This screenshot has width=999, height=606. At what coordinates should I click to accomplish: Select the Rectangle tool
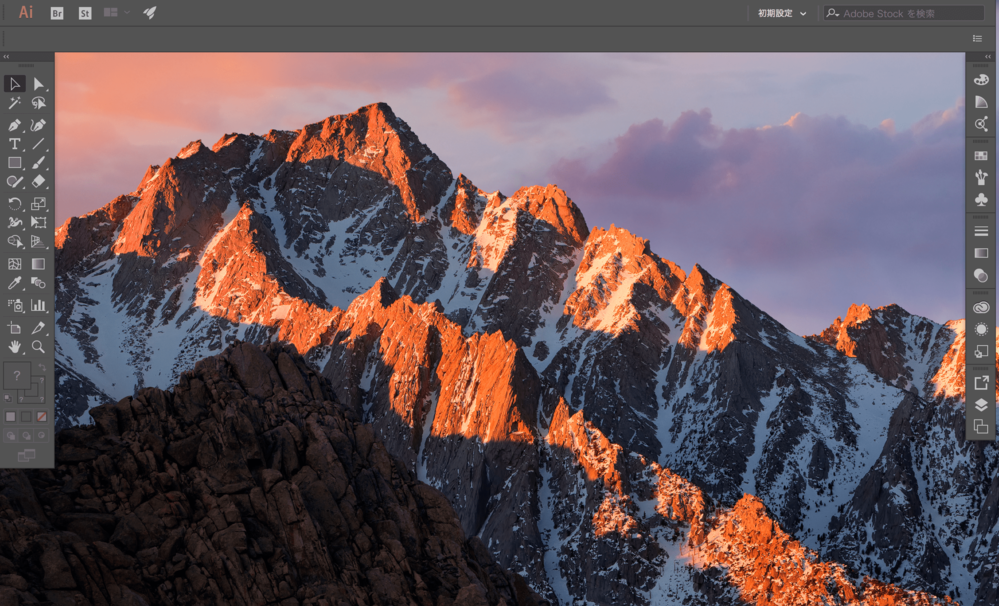(x=15, y=163)
